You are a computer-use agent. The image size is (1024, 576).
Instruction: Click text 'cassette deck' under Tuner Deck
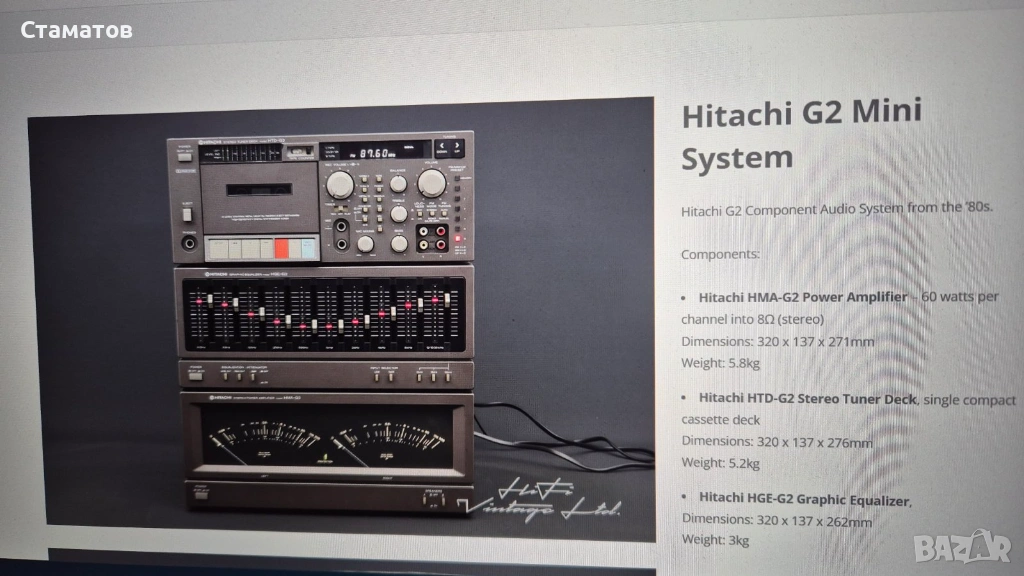[721, 420]
